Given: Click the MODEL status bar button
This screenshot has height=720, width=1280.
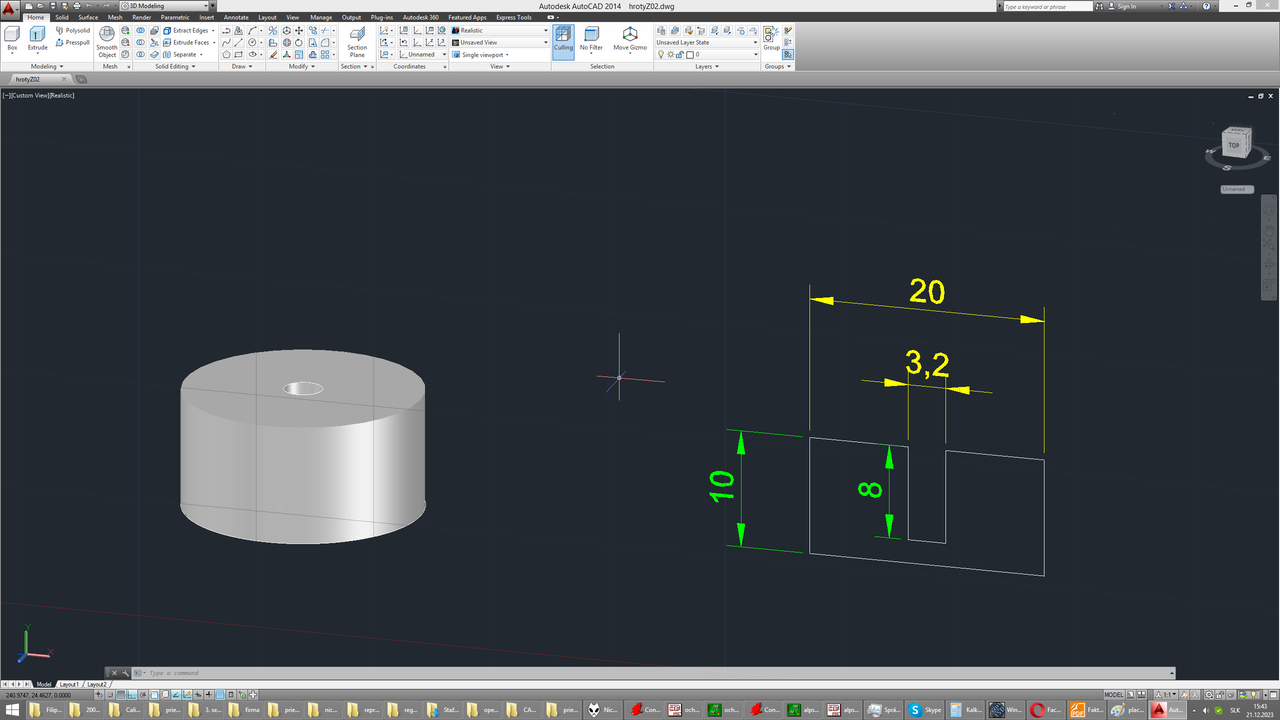Looking at the screenshot, I should click(1114, 694).
